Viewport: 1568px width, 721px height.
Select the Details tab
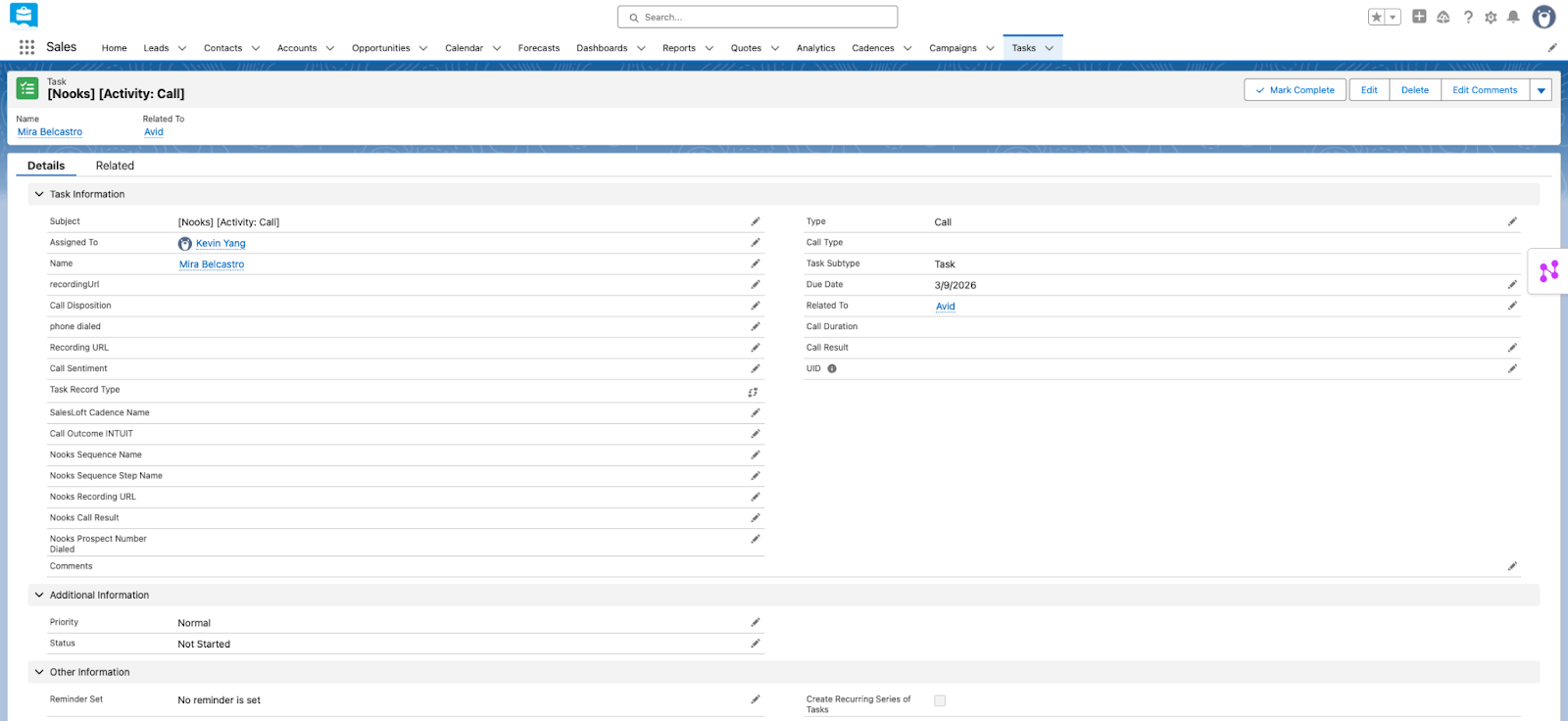pyautogui.click(x=46, y=166)
